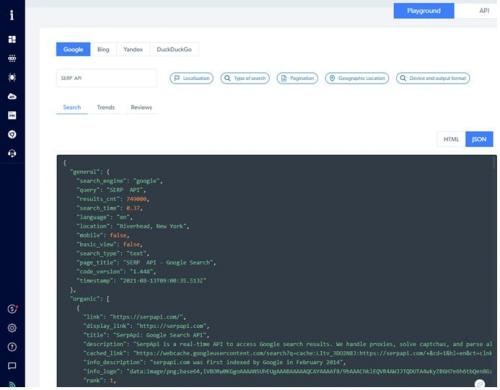Click the SERP API query input field

coord(107,78)
